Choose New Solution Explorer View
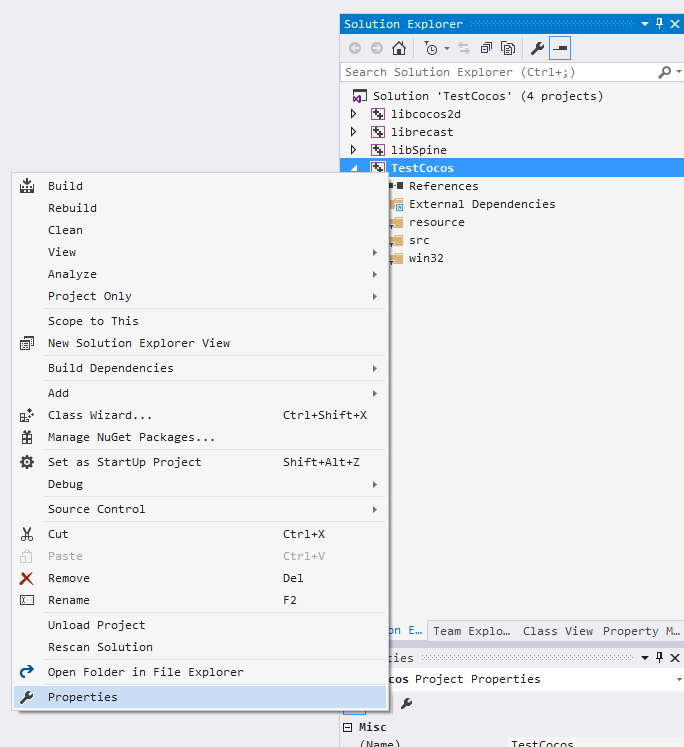Viewport: 684px width, 747px height. pyautogui.click(x=200, y=343)
